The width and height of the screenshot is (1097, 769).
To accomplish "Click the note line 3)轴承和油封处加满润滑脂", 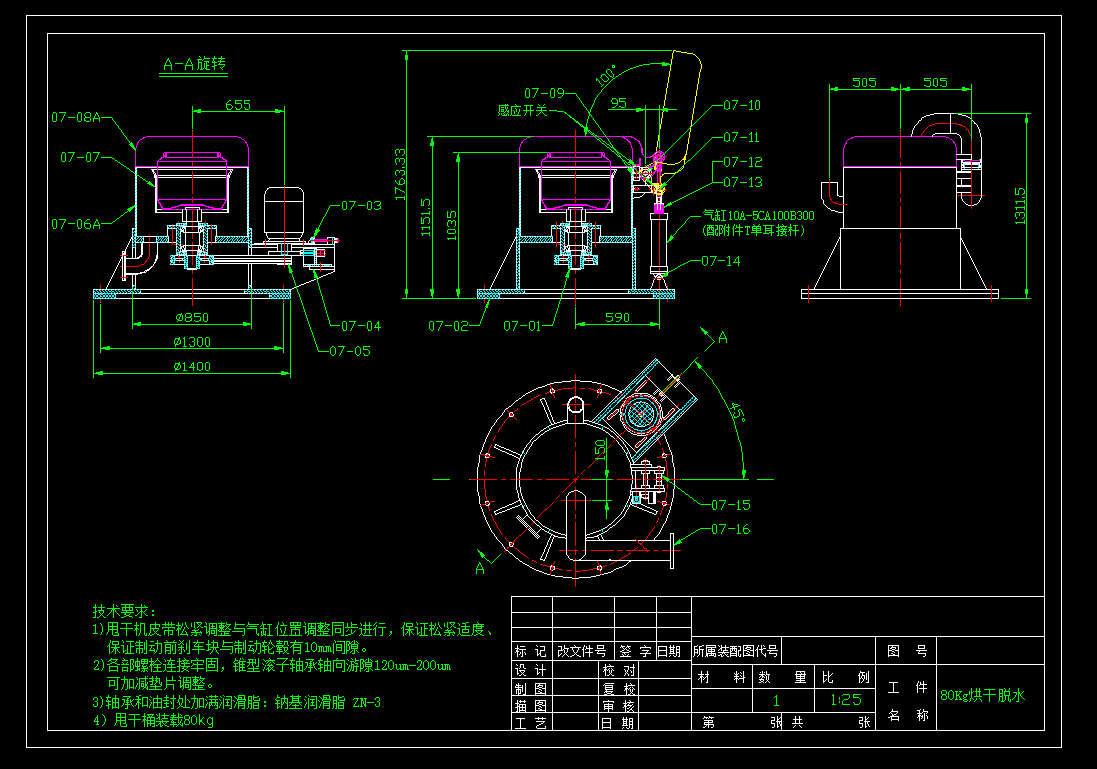I will point(236,703).
